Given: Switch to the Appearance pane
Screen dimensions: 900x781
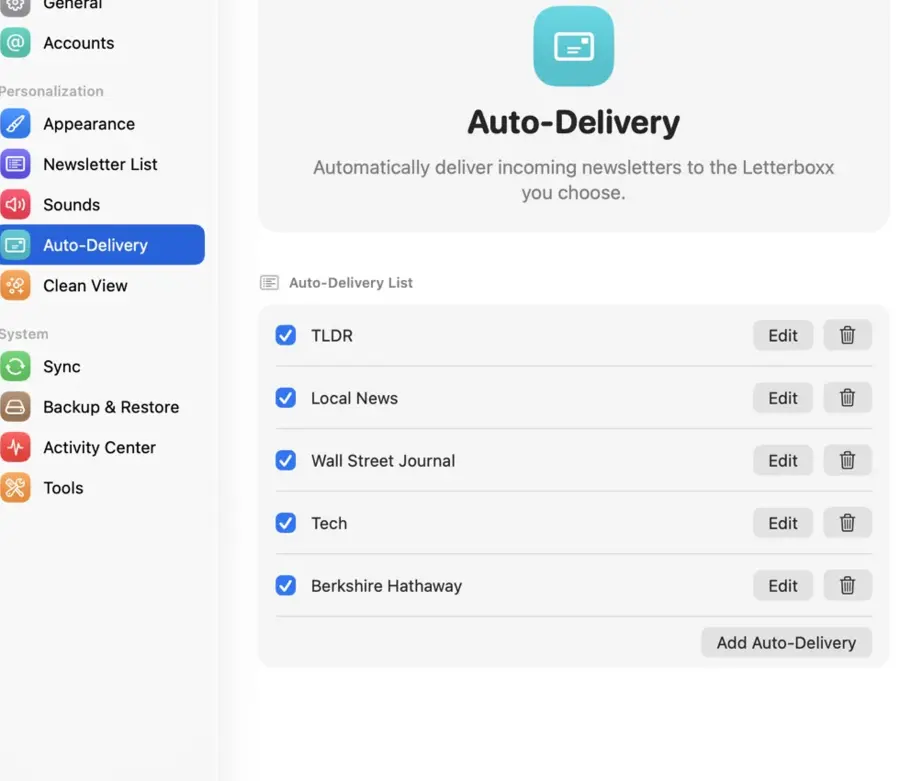Looking at the screenshot, I should point(102,124).
